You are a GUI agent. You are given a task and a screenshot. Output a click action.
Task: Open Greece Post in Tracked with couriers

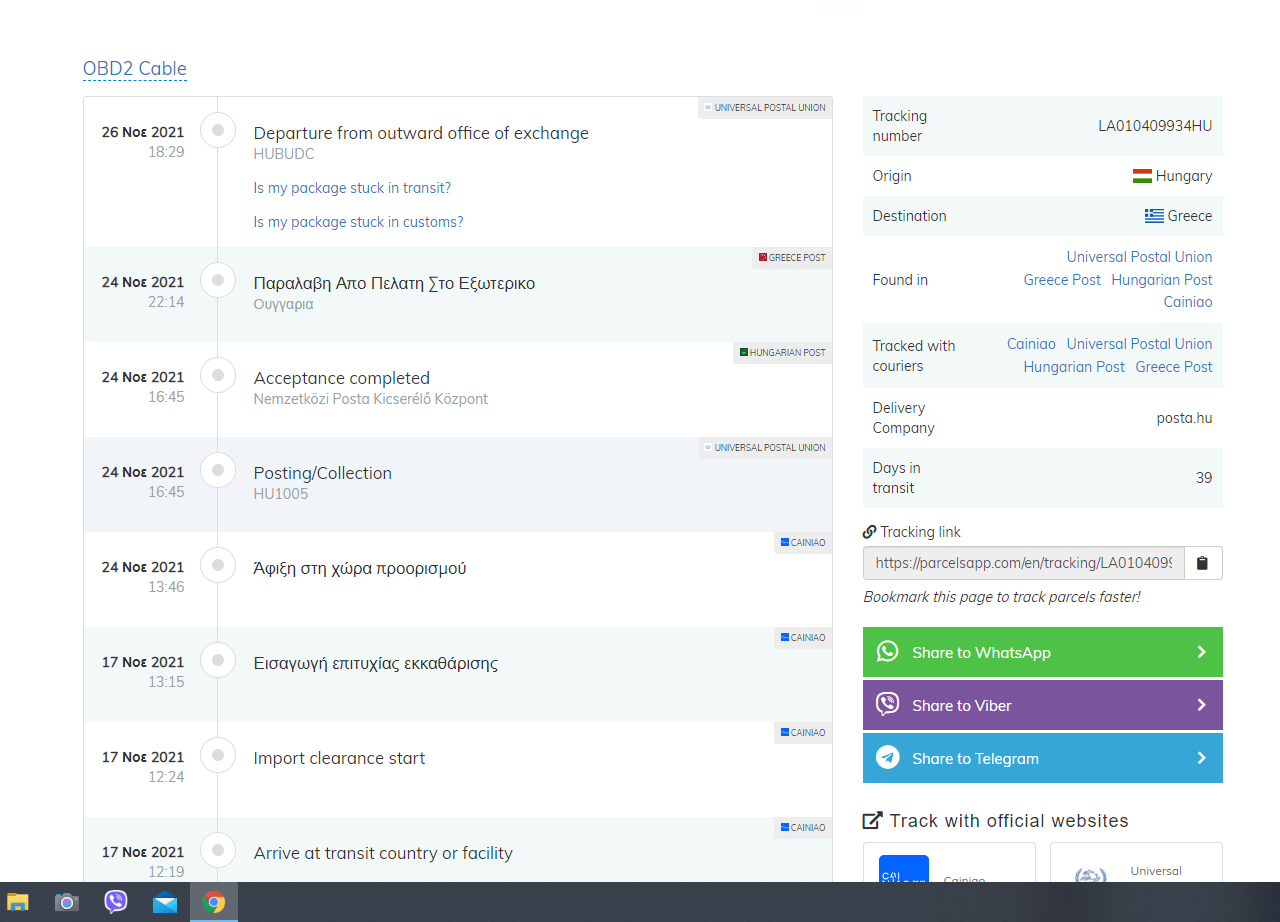(x=1174, y=367)
